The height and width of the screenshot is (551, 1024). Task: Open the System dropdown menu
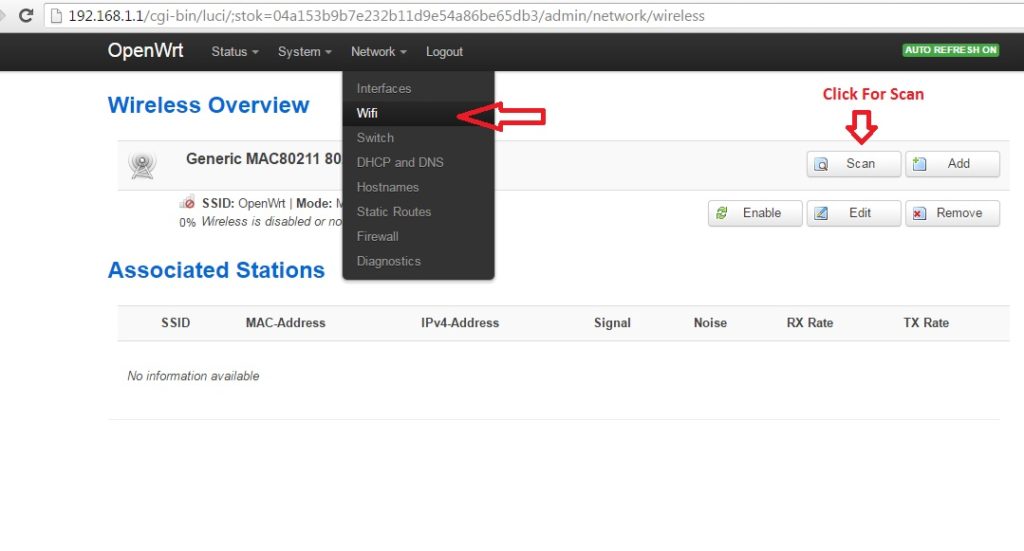(305, 52)
